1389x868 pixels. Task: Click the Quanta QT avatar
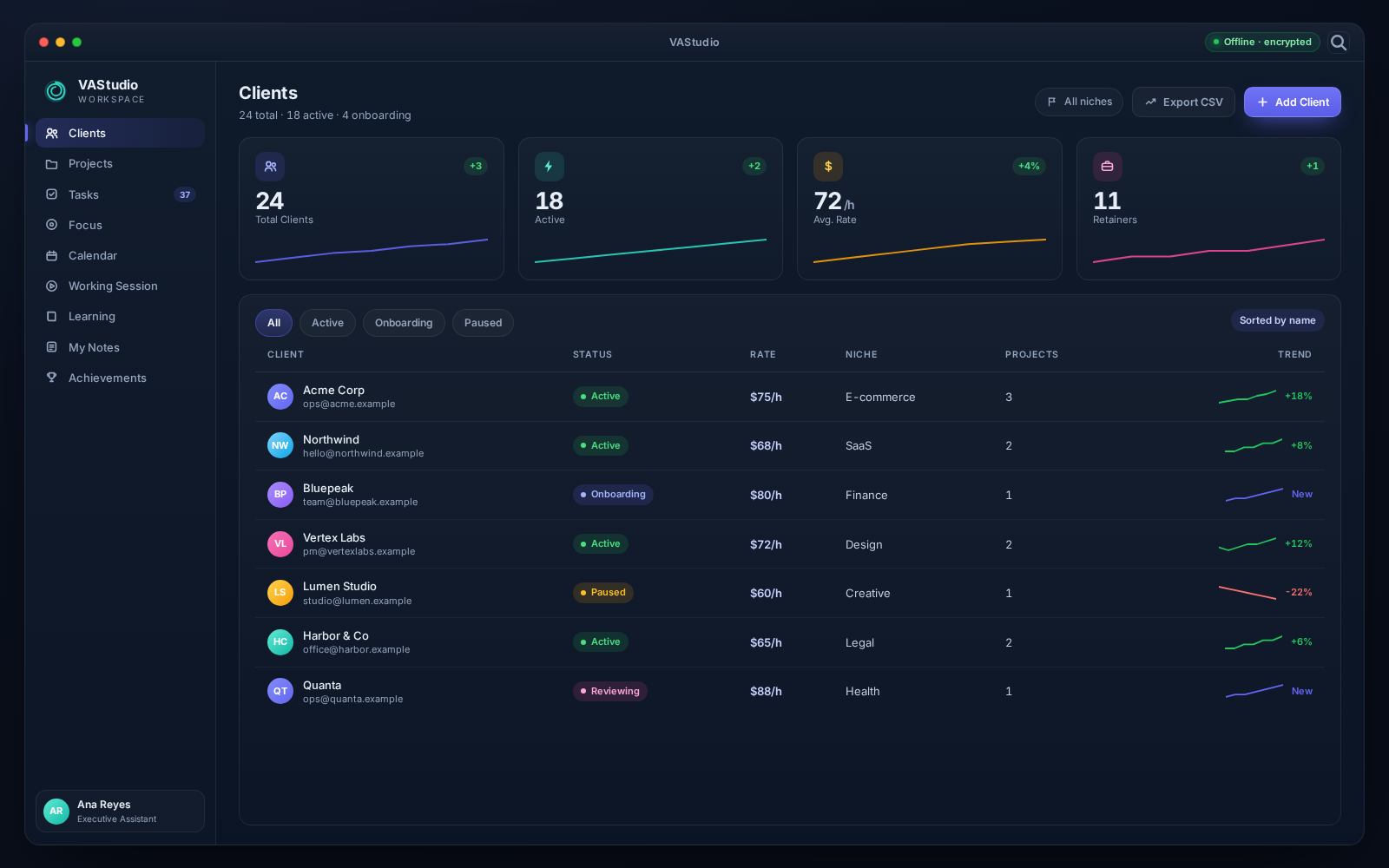(x=280, y=691)
